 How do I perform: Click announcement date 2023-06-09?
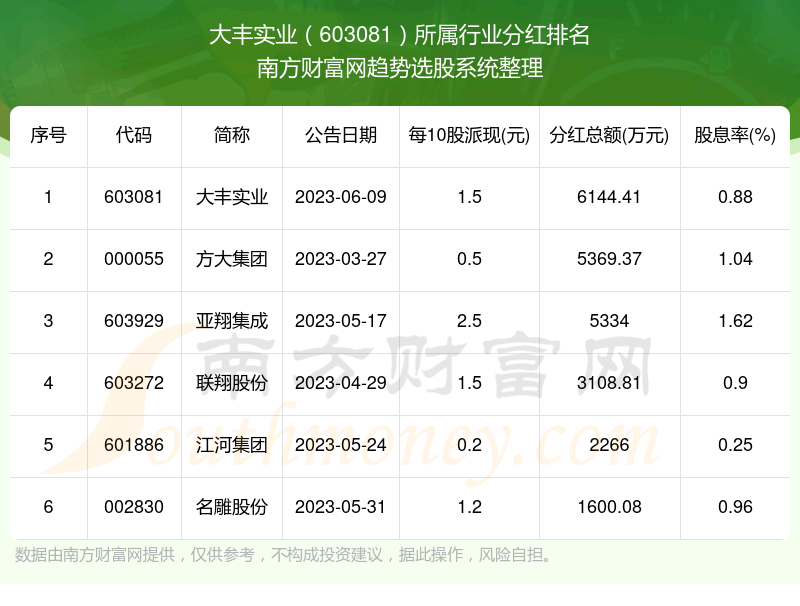coord(341,197)
